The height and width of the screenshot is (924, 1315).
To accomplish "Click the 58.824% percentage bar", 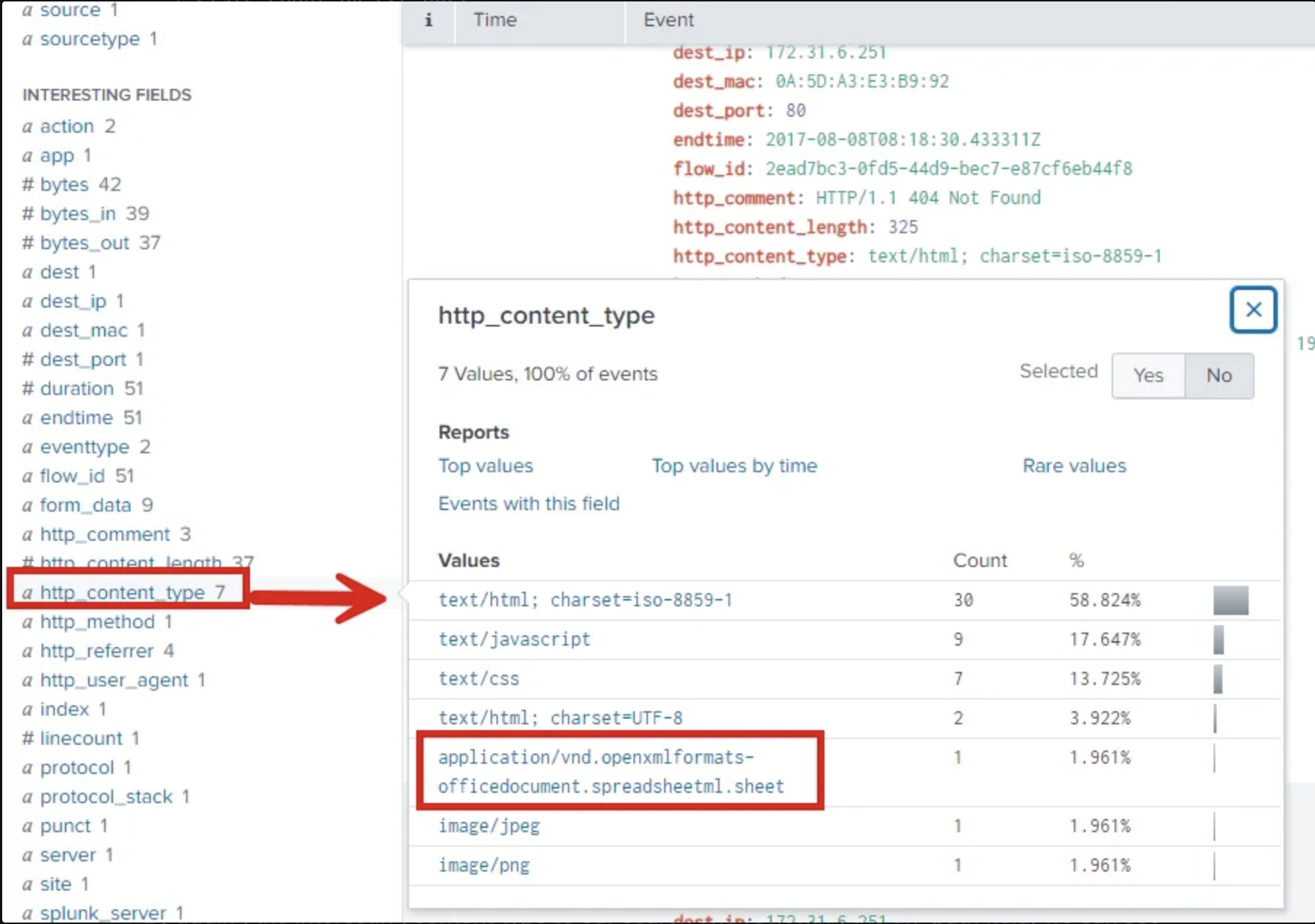I will pos(1230,600).
